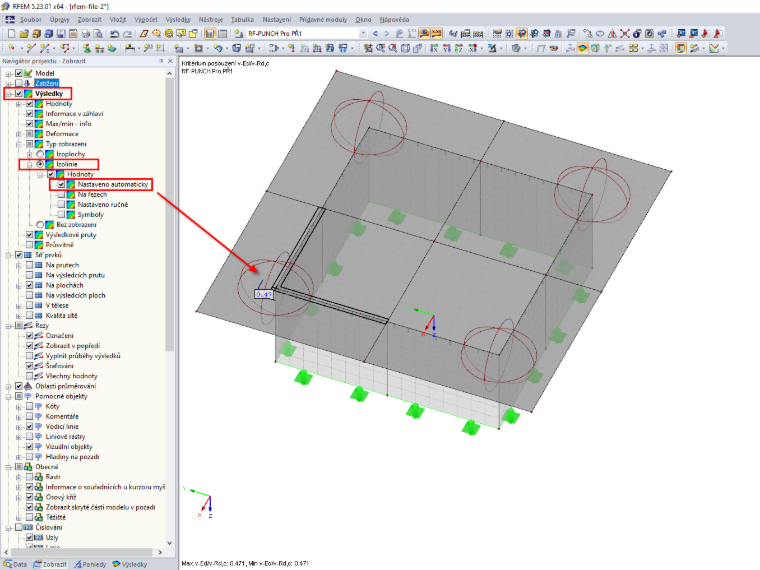
Task: Click the Save diskette icon
Action: pos(61,33)
